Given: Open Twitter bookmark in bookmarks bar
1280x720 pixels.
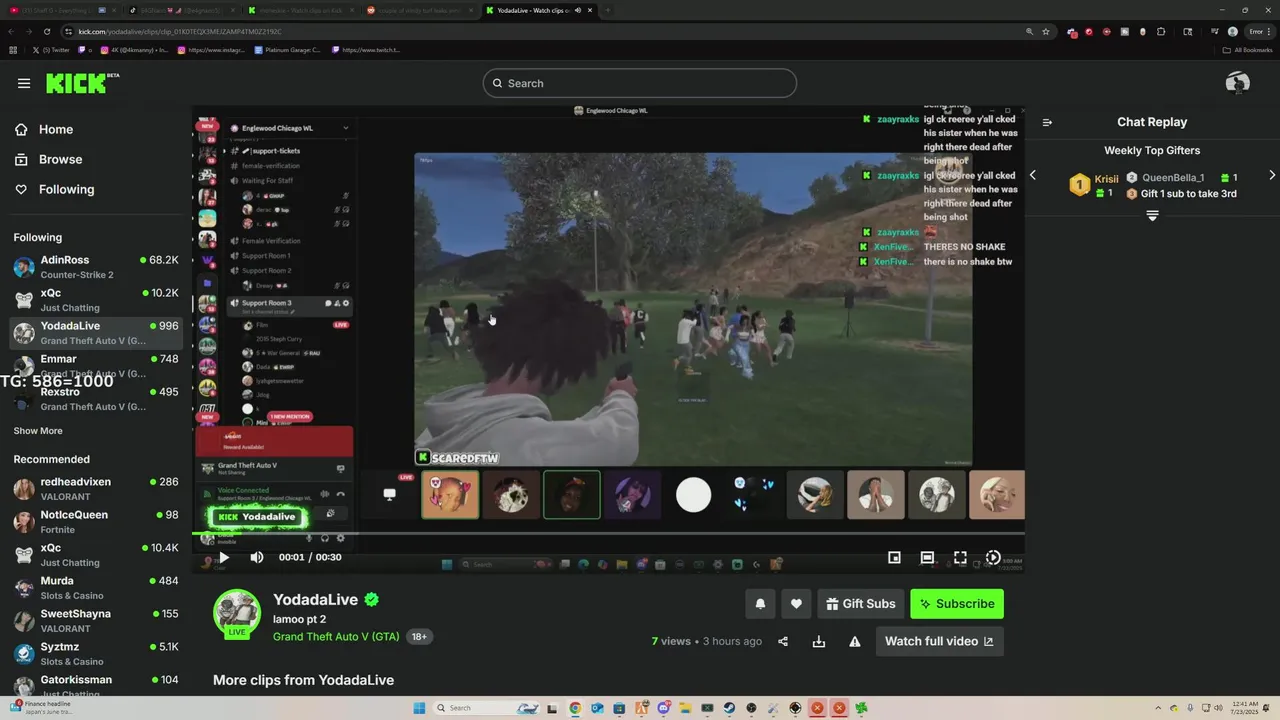Looking at the screenshot, I should tap(52, 50).
